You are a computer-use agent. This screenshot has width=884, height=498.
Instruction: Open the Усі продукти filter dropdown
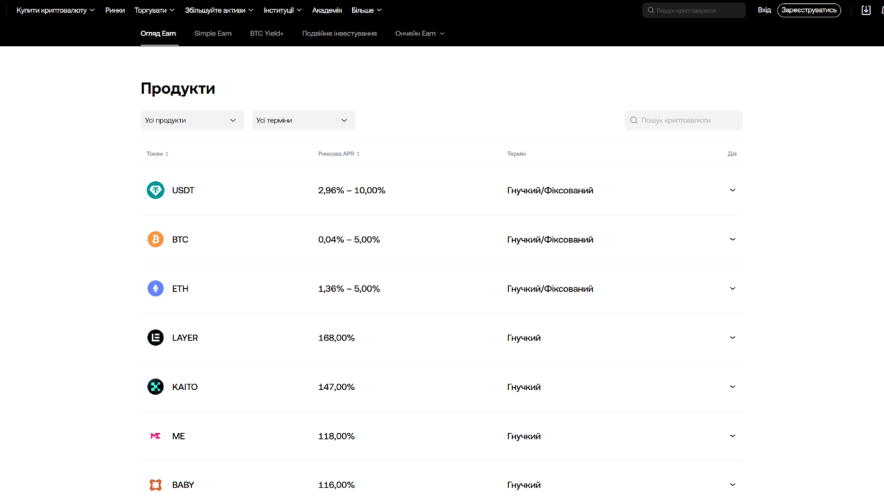tap(192, 120)
